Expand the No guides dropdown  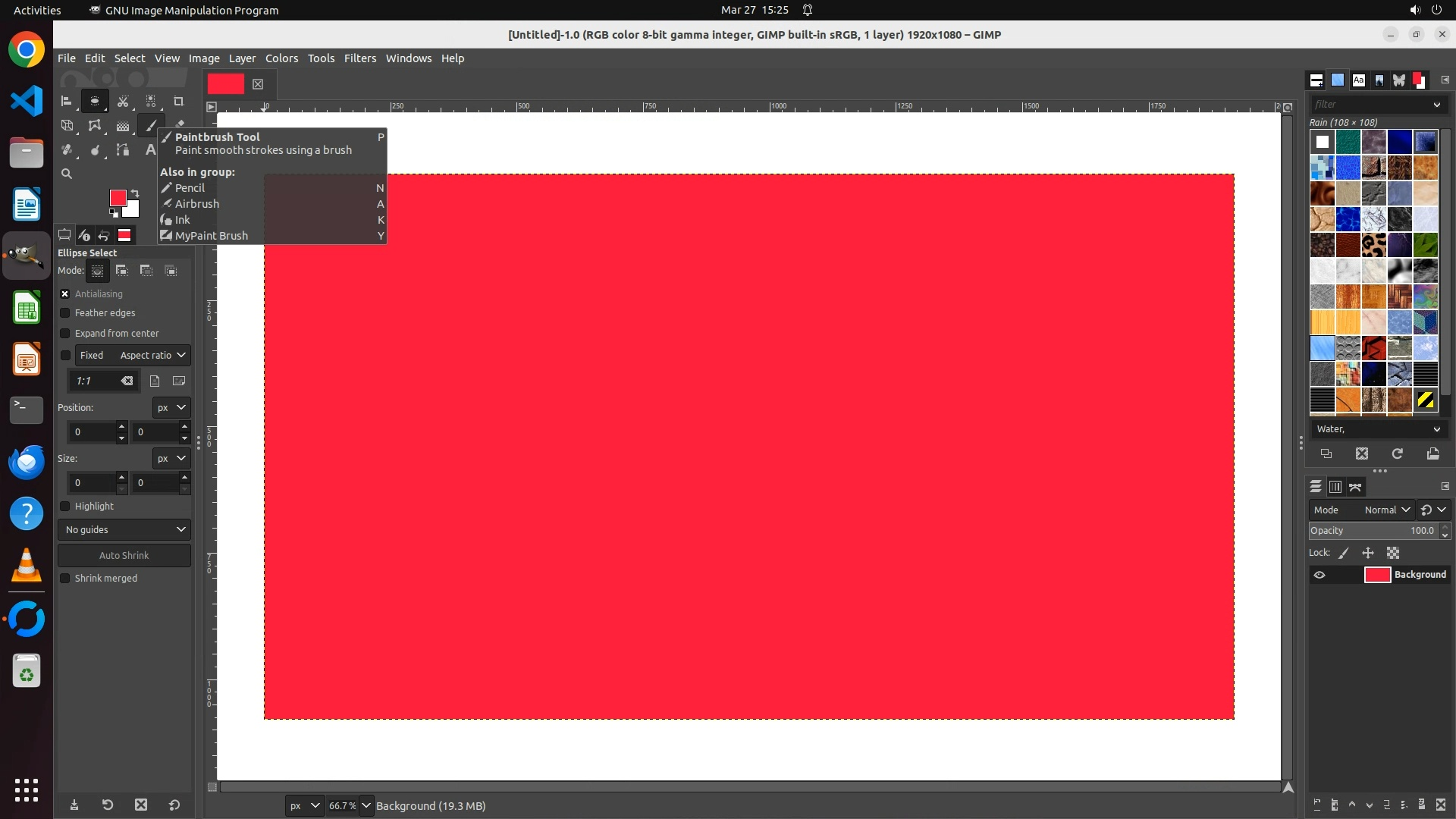click(x=124, y=530)
